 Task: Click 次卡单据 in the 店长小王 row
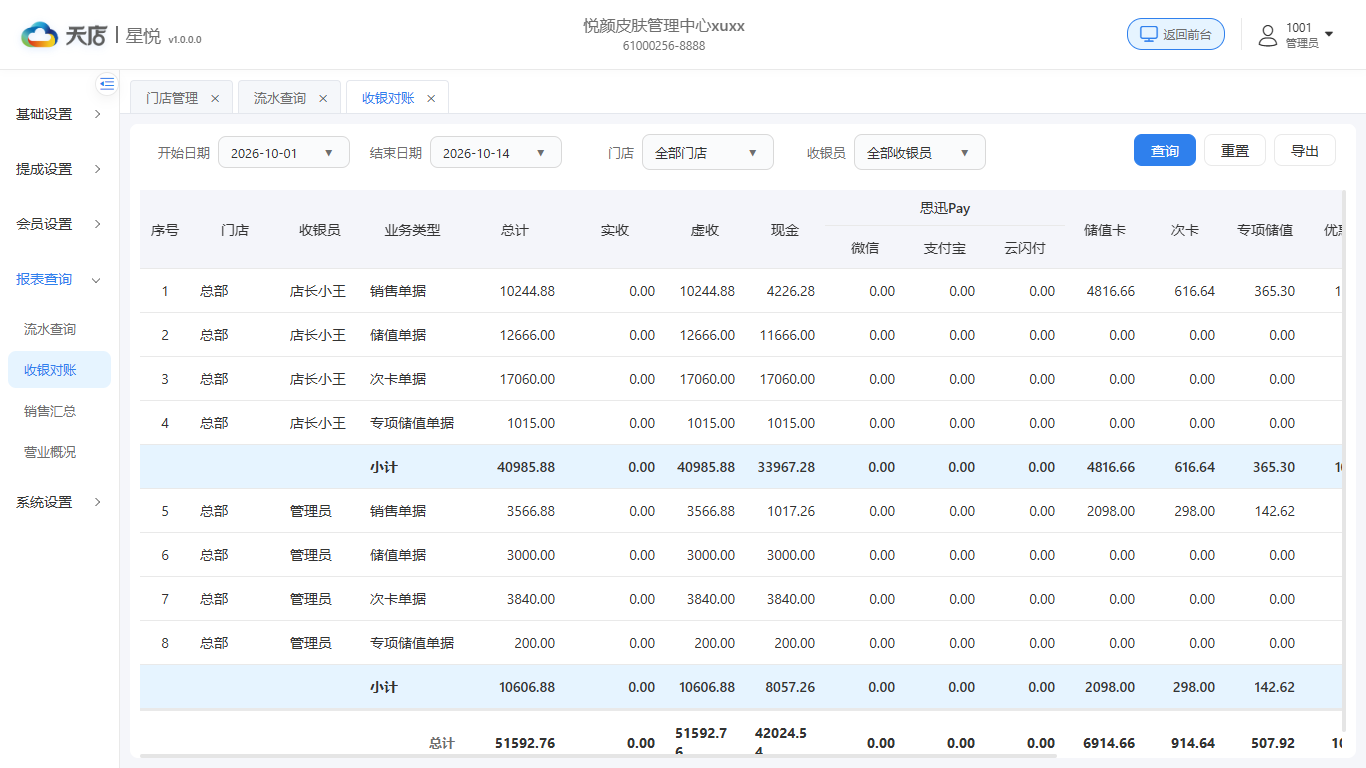(x=398, y=379)
